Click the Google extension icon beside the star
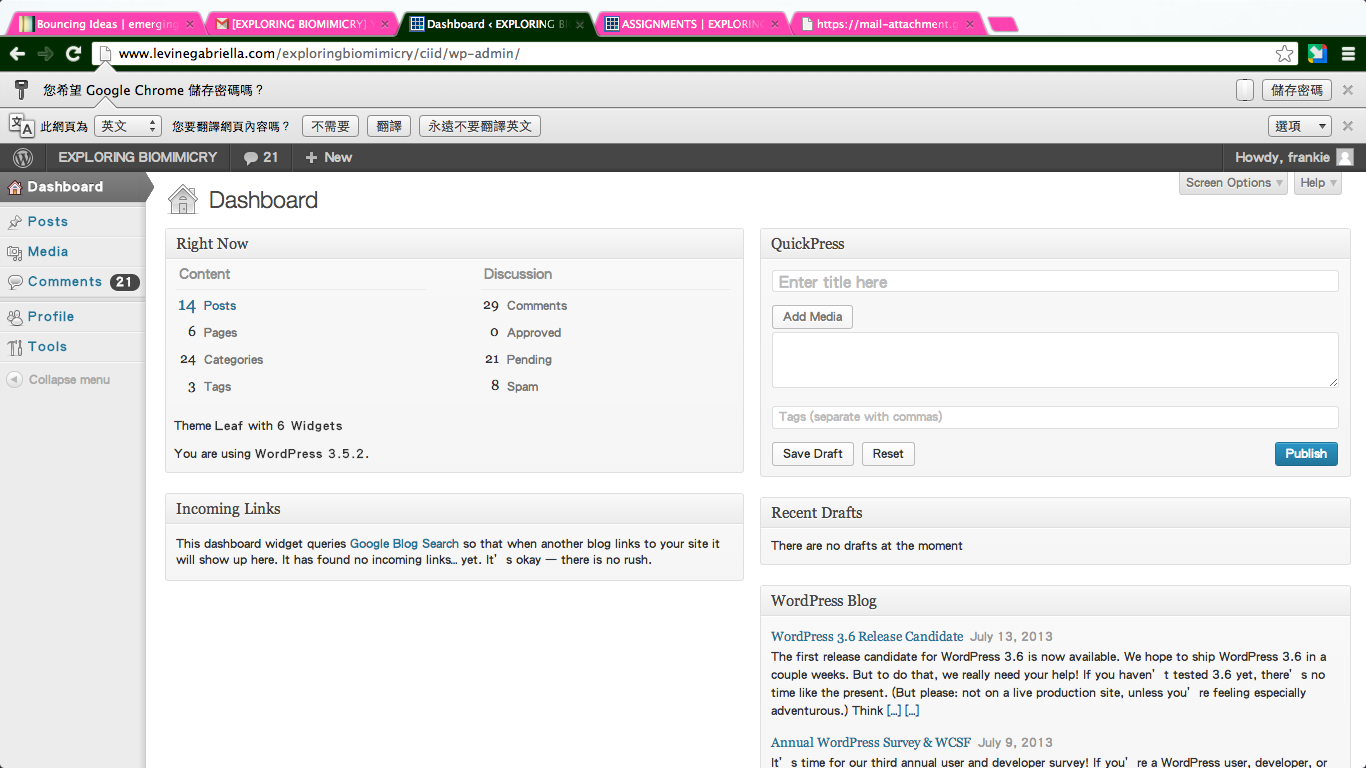The image size is (1366, 768). (x=1317, y=54)
